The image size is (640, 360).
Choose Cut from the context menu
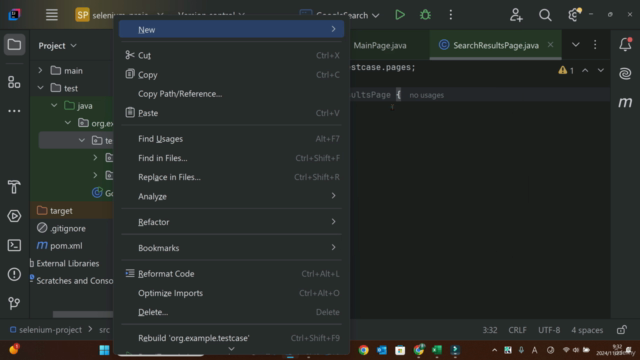click(x=231, y=55)
